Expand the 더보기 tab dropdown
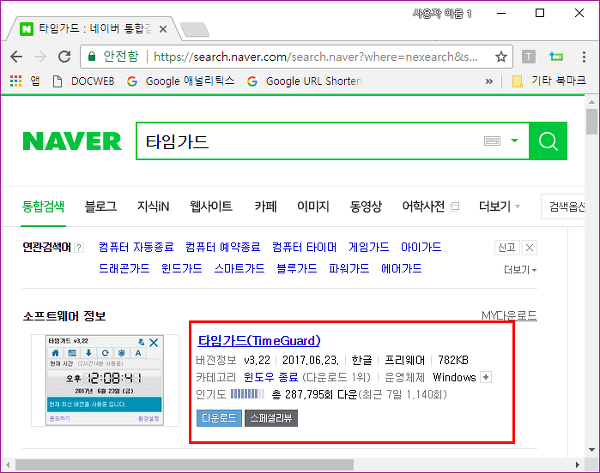The height and width of the screenshot is (473, 600). (499, 207)
